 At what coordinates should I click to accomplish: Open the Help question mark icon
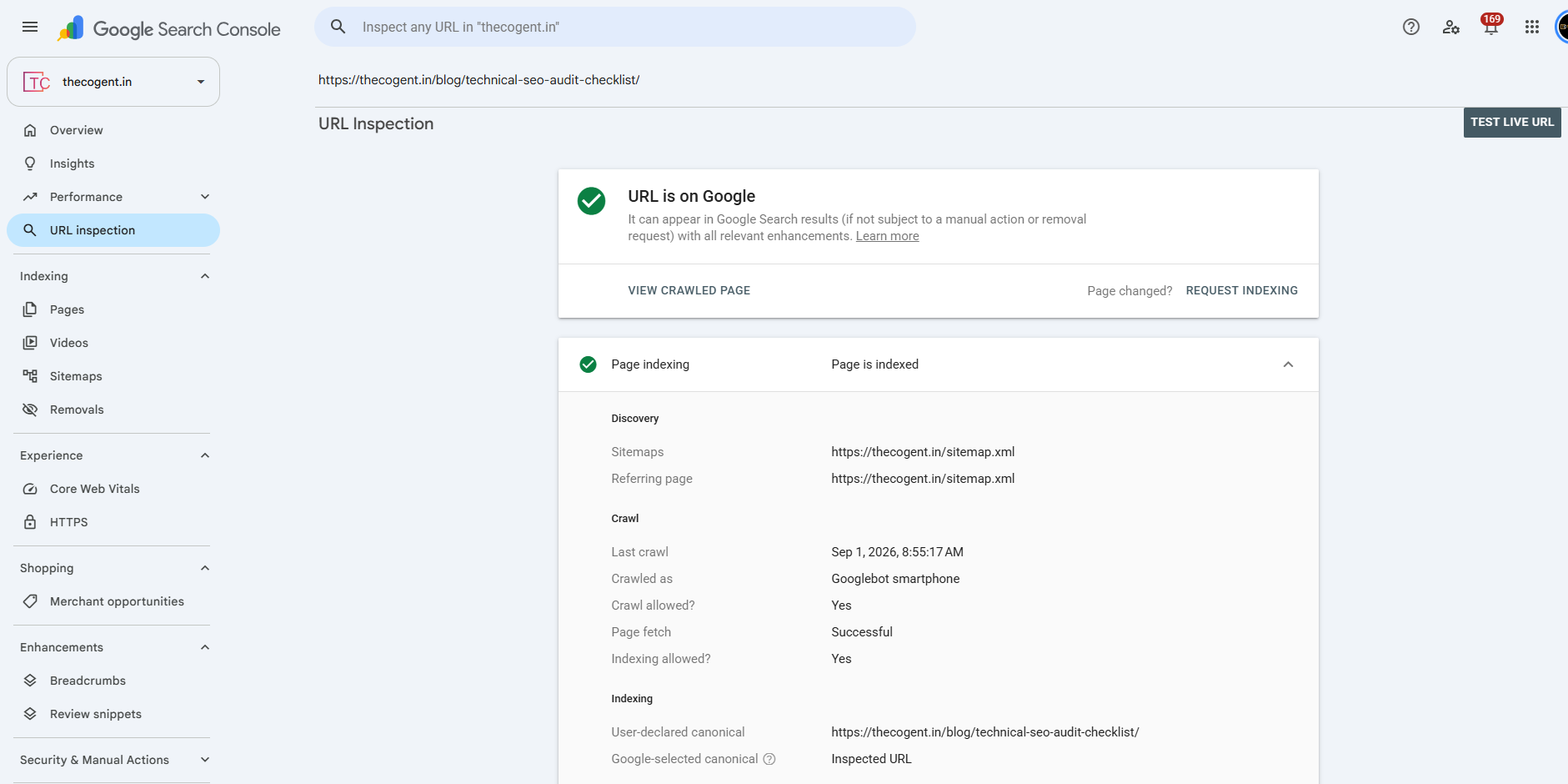coord(1411,27)
